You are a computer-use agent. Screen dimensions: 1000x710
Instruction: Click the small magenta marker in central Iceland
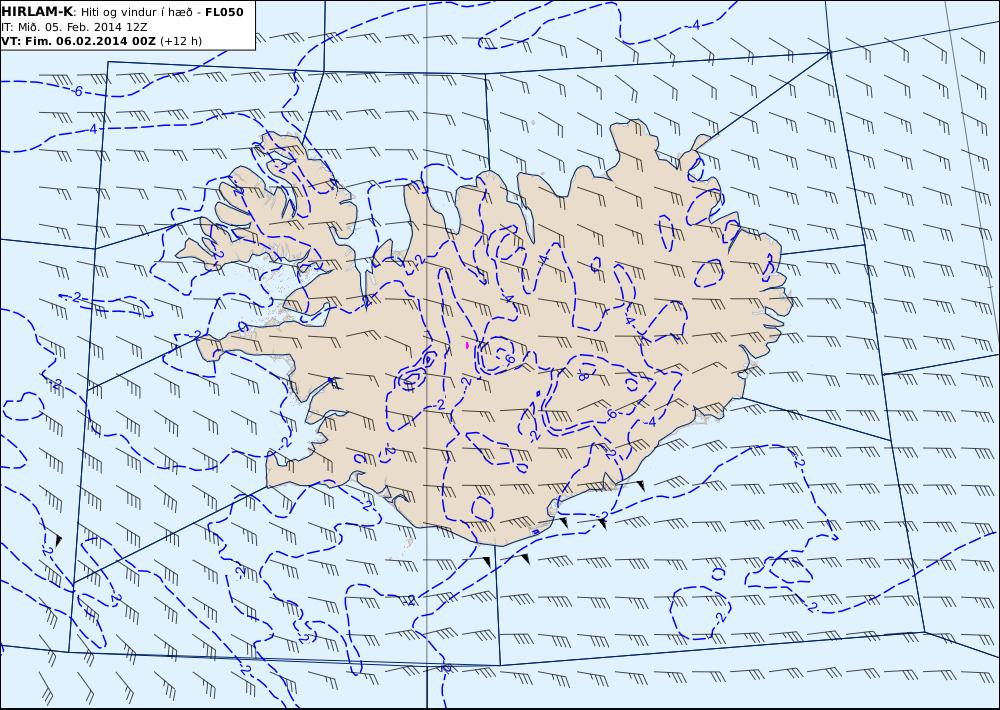point(467,345)
